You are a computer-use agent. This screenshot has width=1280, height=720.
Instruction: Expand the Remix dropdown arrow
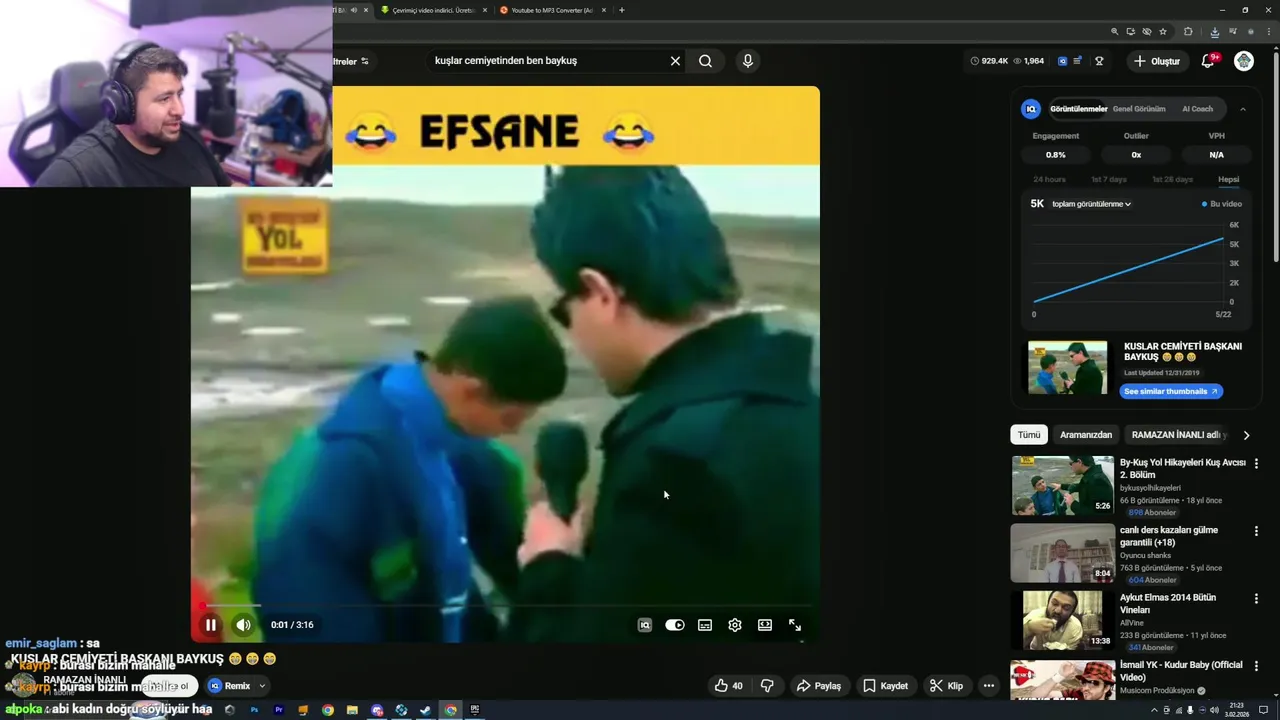pos(262,686)
